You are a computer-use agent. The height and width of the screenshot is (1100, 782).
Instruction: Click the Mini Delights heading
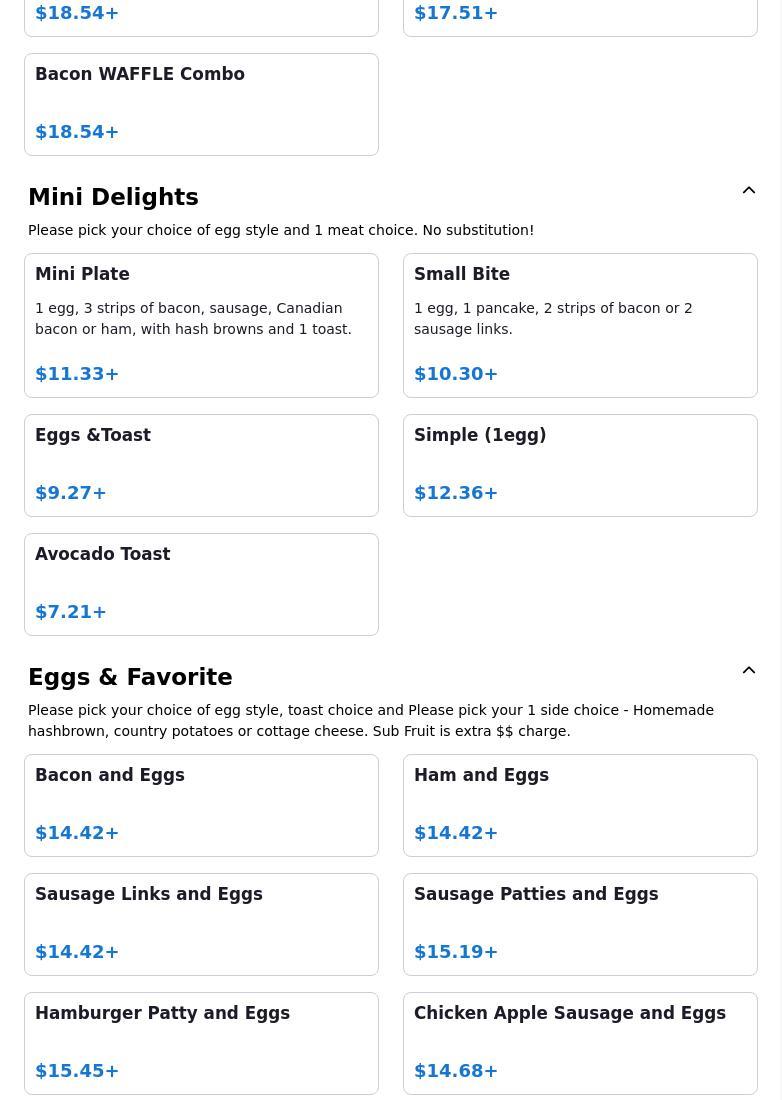pos(113,197)
